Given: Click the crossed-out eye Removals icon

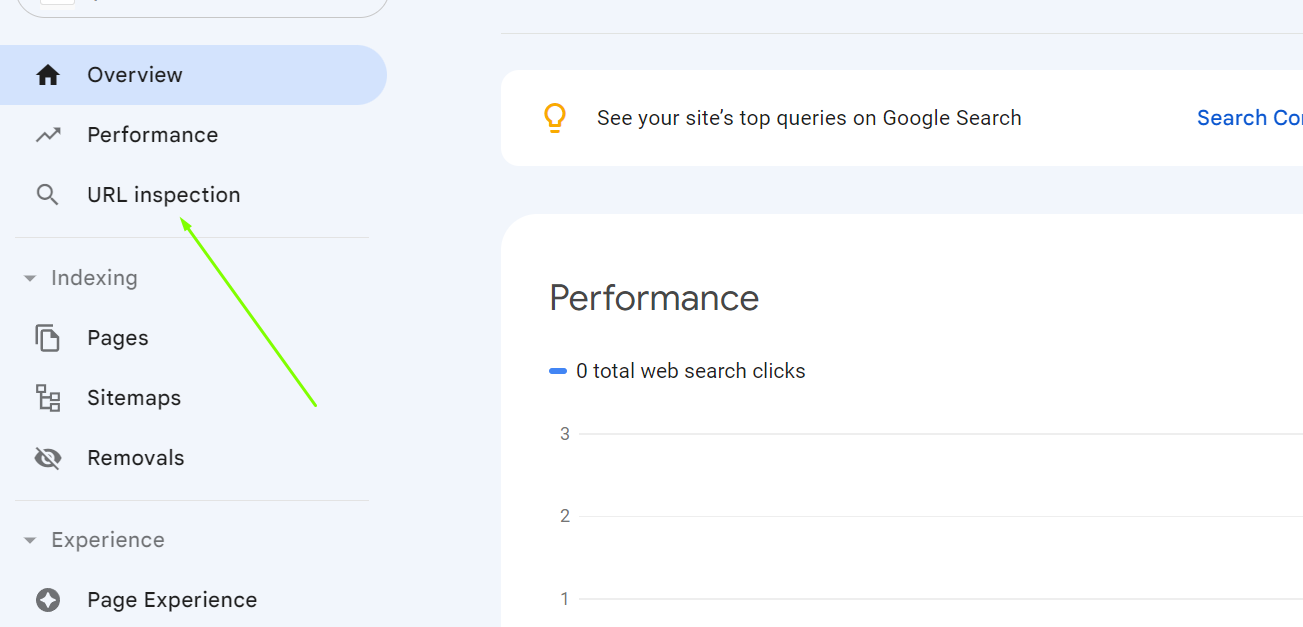Looking at the screenshot, I should point(48,458).
